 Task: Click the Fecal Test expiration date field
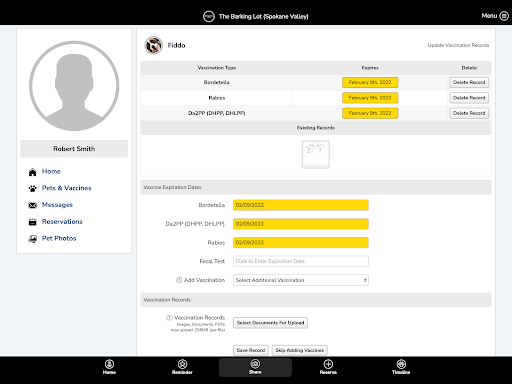tap(301, 261)
